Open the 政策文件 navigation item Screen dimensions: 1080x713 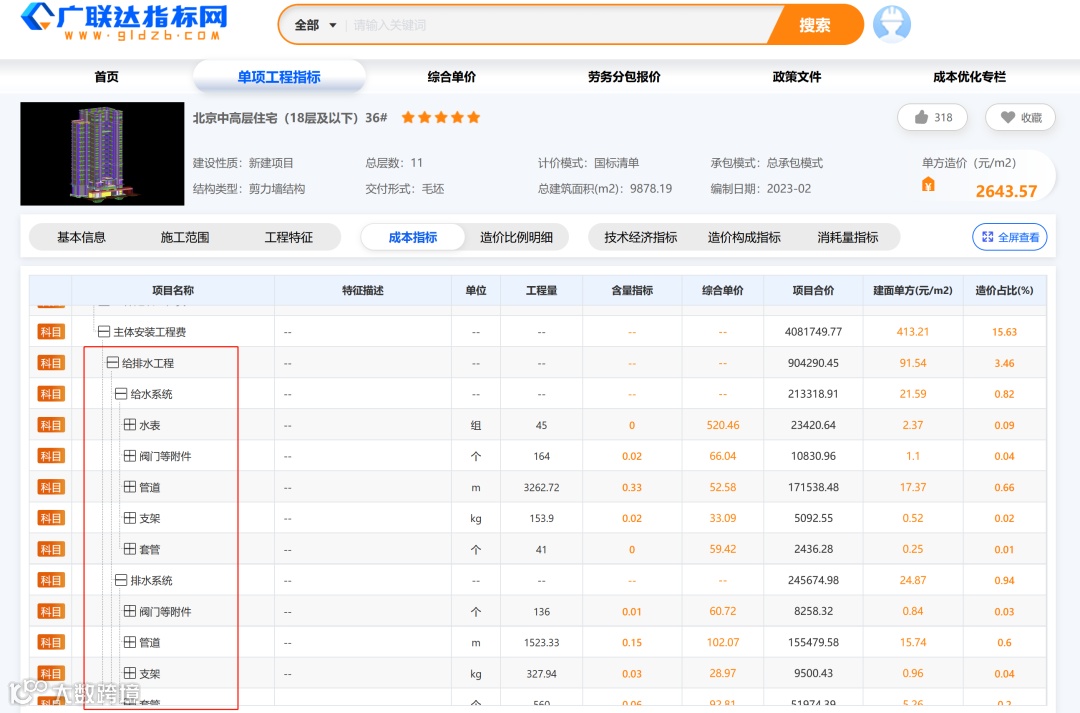(797, 76)
